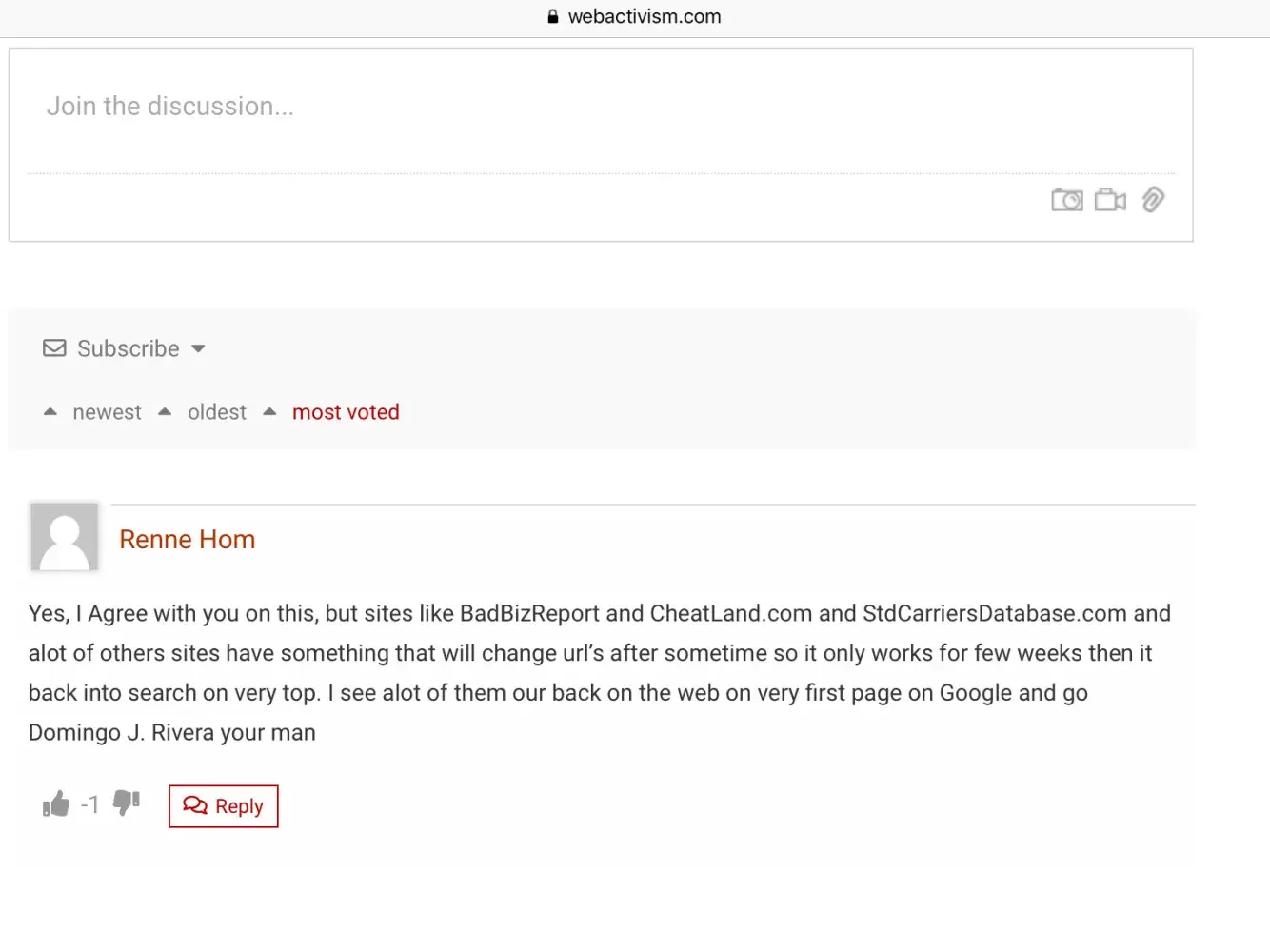Sort comments by oldest
Image resolution: width=1270 pixels, height=952 pixels.
[217, 412]
